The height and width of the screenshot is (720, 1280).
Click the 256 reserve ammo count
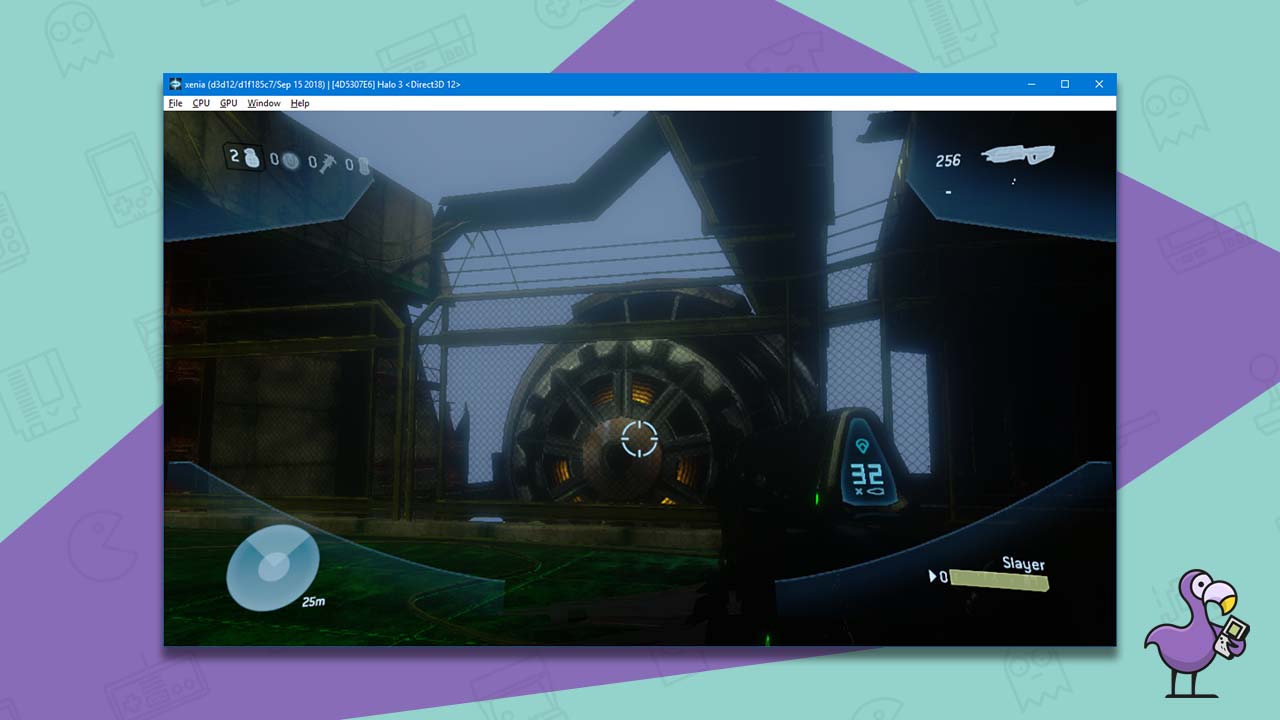pyautogui.click(x=948, y=160)
